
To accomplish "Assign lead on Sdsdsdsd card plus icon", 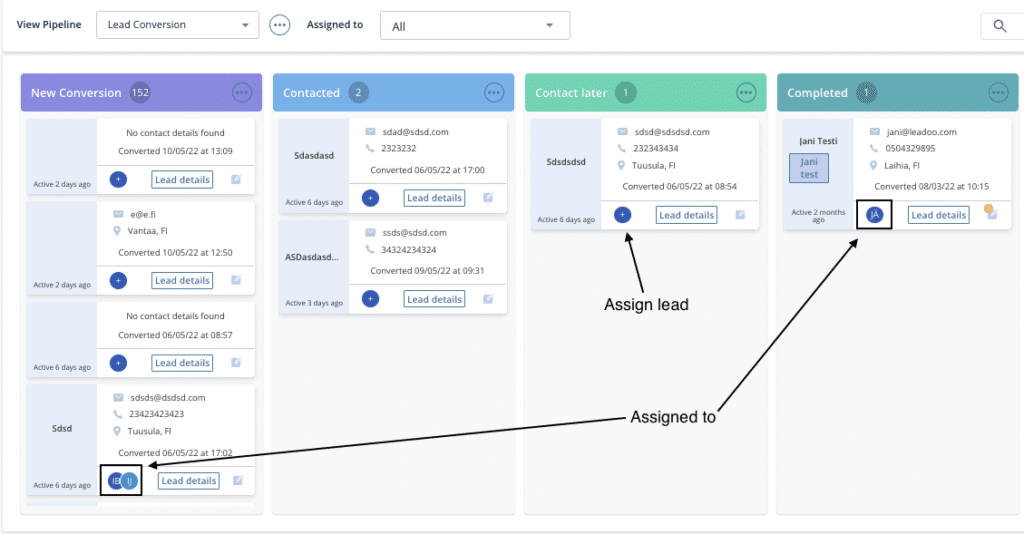I will (x=622, y=215).
